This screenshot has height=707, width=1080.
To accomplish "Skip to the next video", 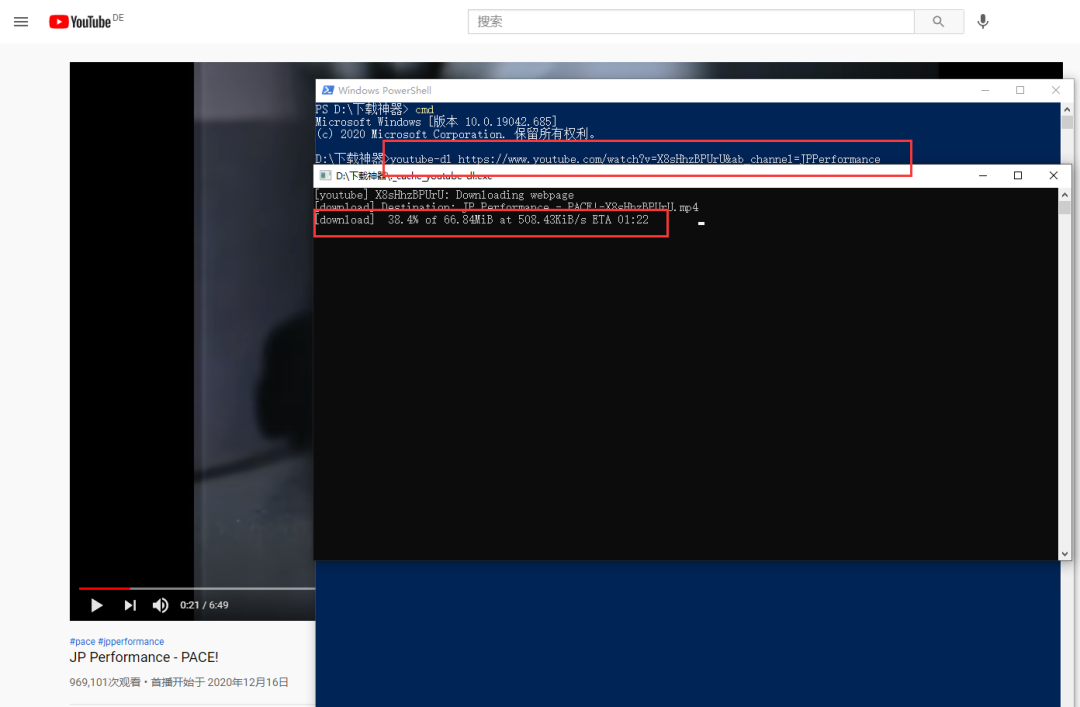I will [129, 605].
